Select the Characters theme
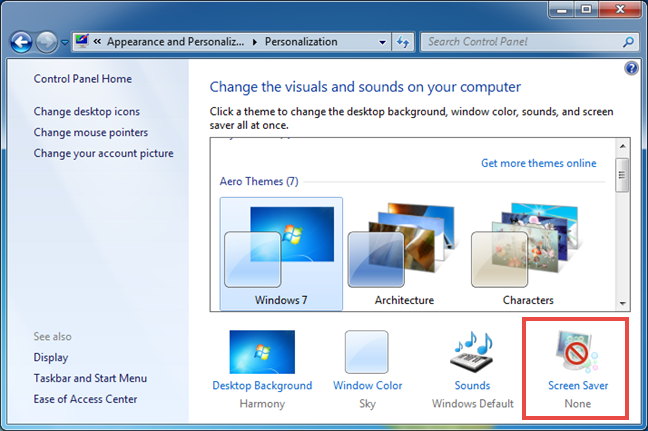This screenshot has width=648, height=431. (528, 254)
